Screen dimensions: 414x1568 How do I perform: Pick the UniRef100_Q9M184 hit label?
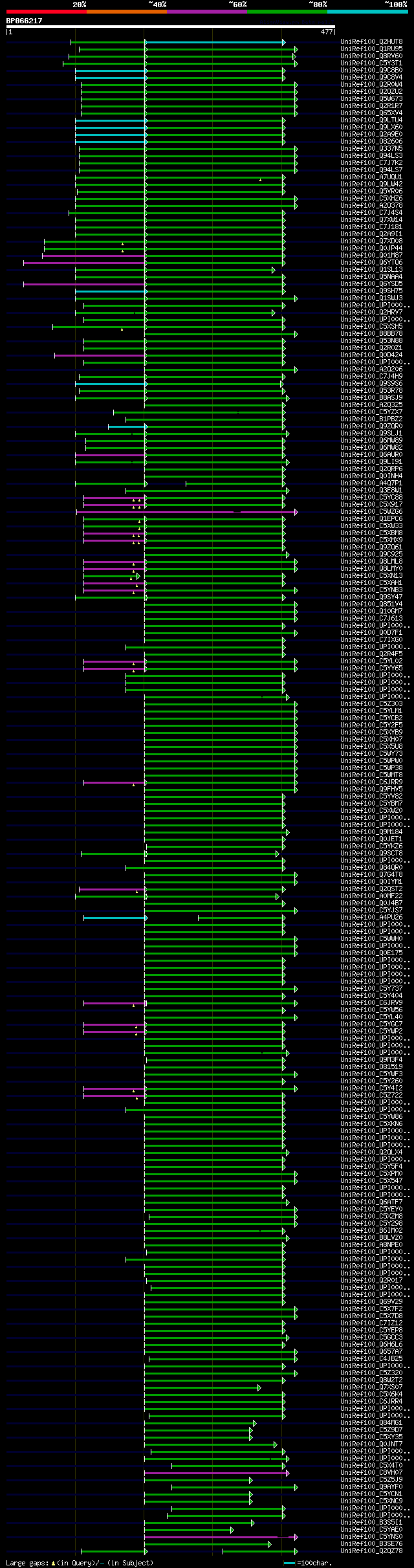click(371, 832)
